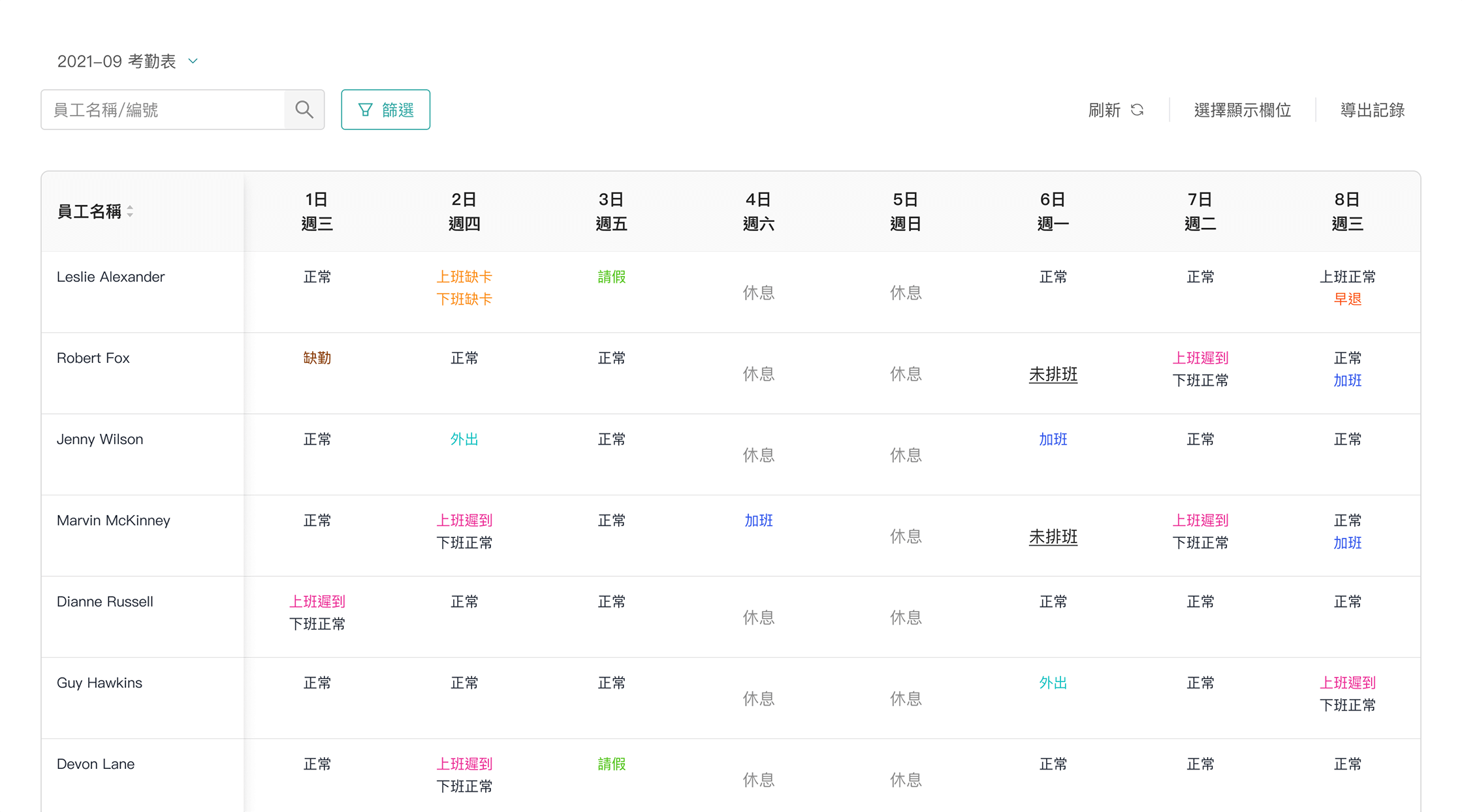Click Leslie Alexander's 請假 entry on 3日
Screen dimensions: 1462x812
(x=611, y=277)
